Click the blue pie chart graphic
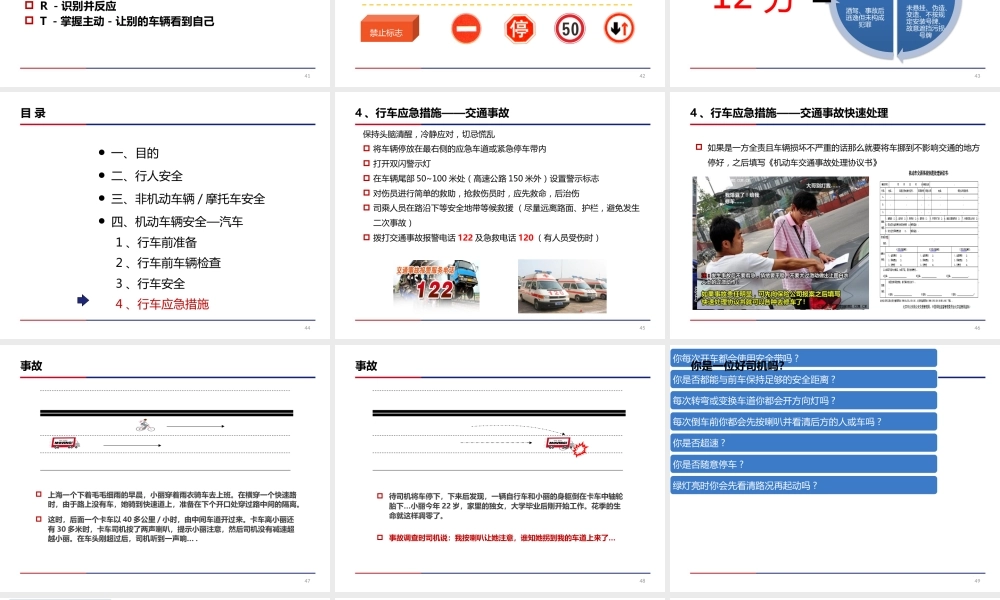The height and width of the screenshot is (600, 1000). point(896,29)
